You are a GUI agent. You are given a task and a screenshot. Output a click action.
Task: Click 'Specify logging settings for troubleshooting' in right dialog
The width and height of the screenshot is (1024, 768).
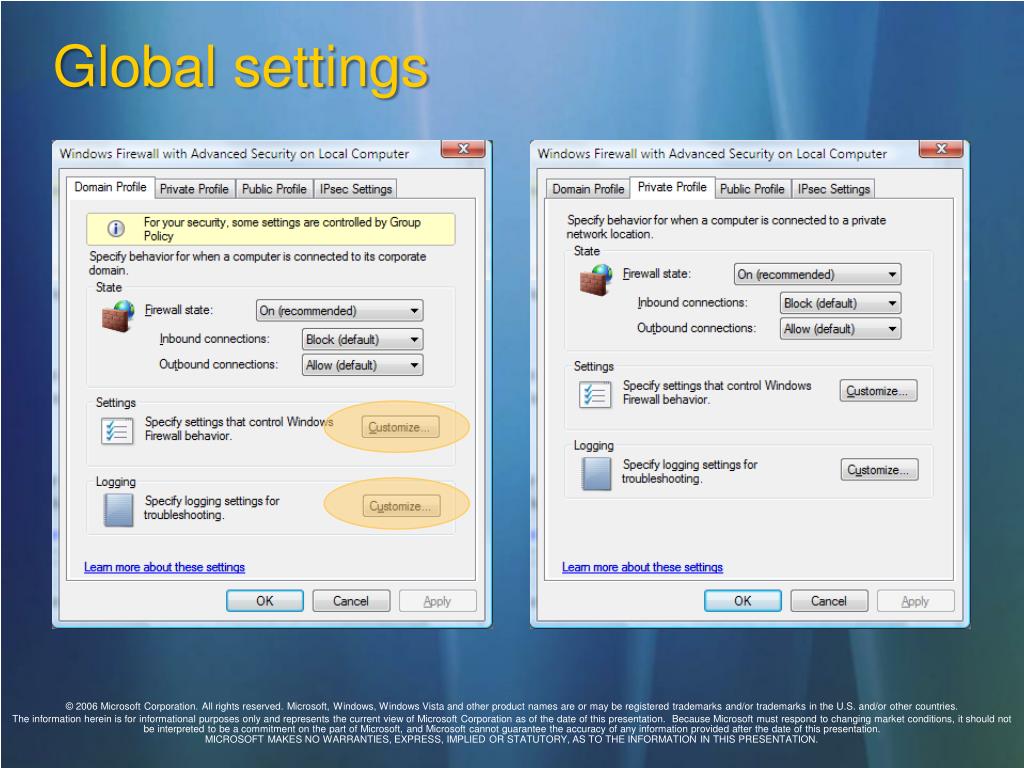coord(690,471)
